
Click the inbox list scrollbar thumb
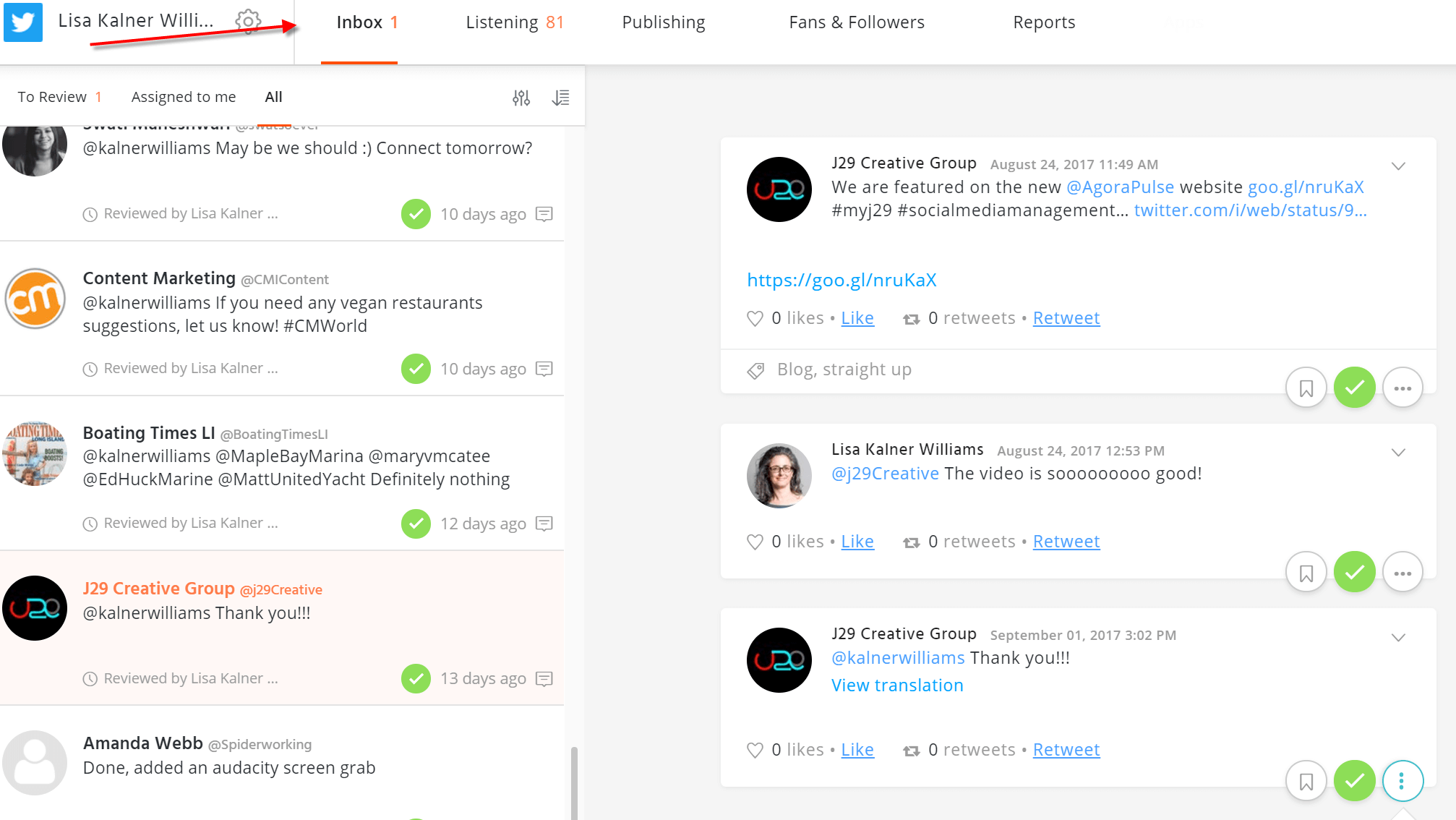pos(575,783)
